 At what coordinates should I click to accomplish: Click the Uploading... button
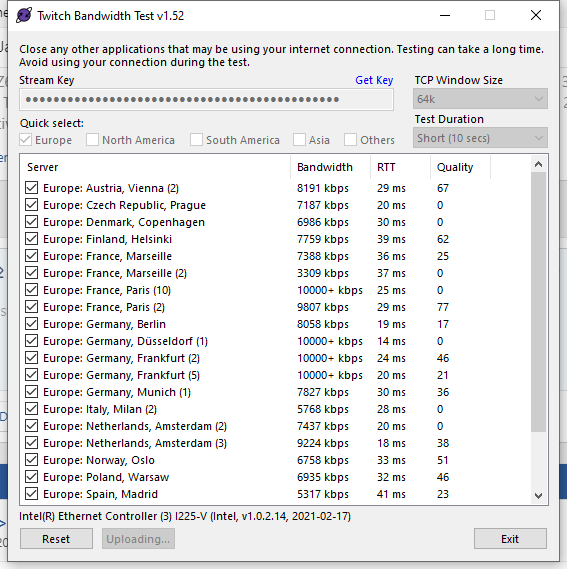[x=138, y=539]
